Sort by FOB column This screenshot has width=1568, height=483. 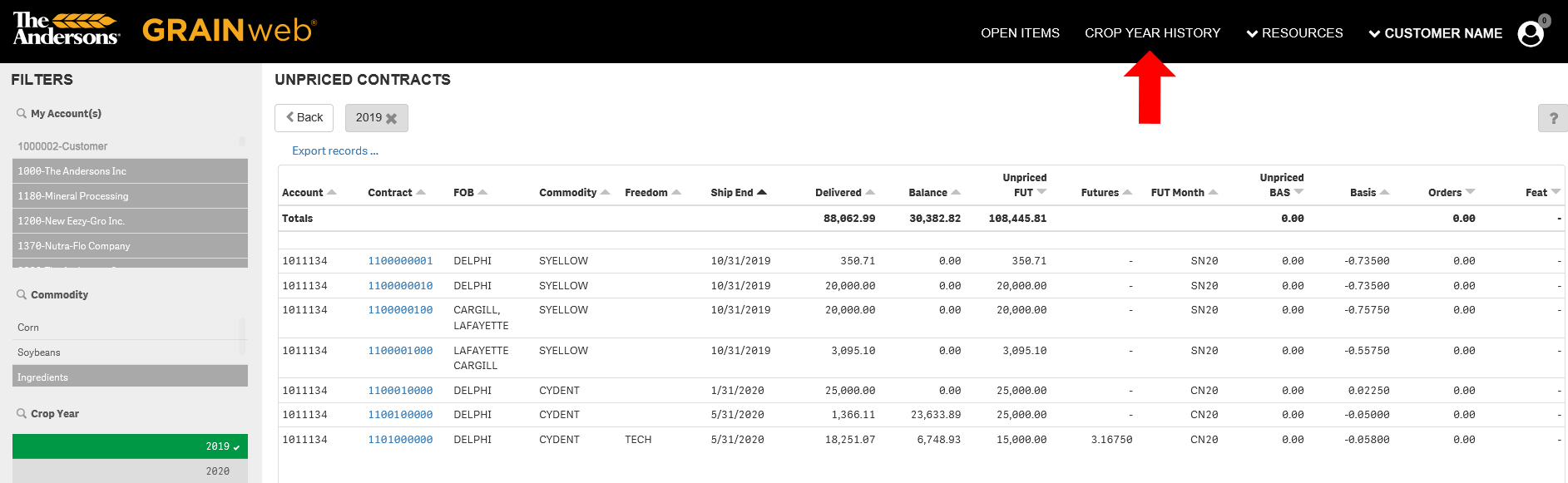[x=471, y=193]
